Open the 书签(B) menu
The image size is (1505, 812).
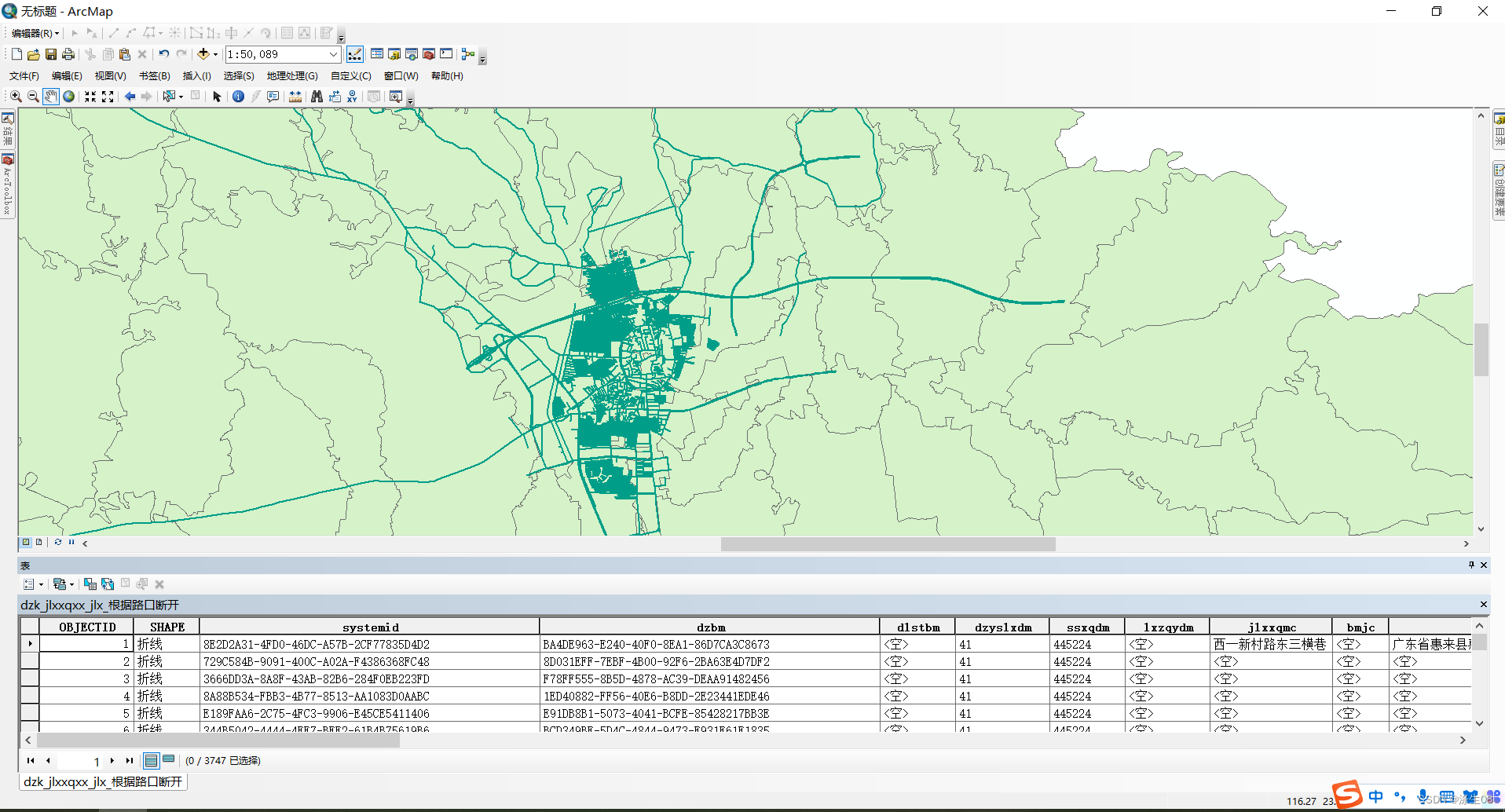pos(154,76)
